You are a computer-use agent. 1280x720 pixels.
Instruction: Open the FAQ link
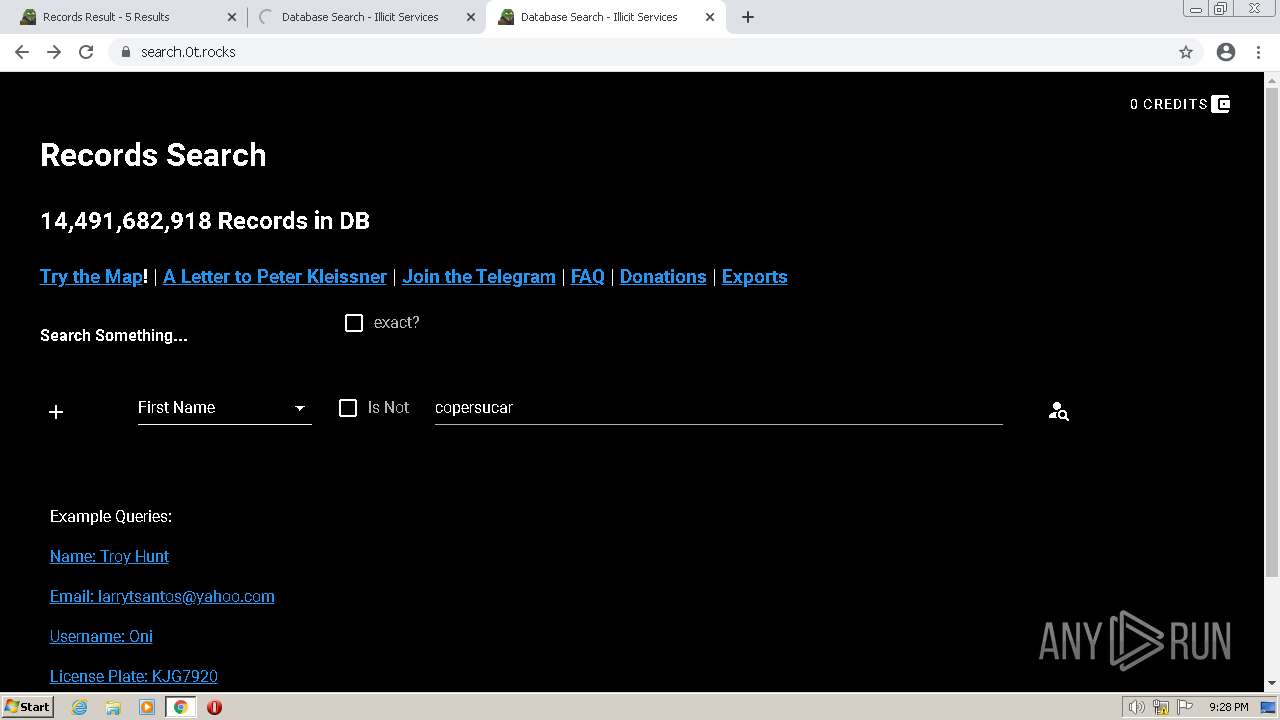point(588,277)
